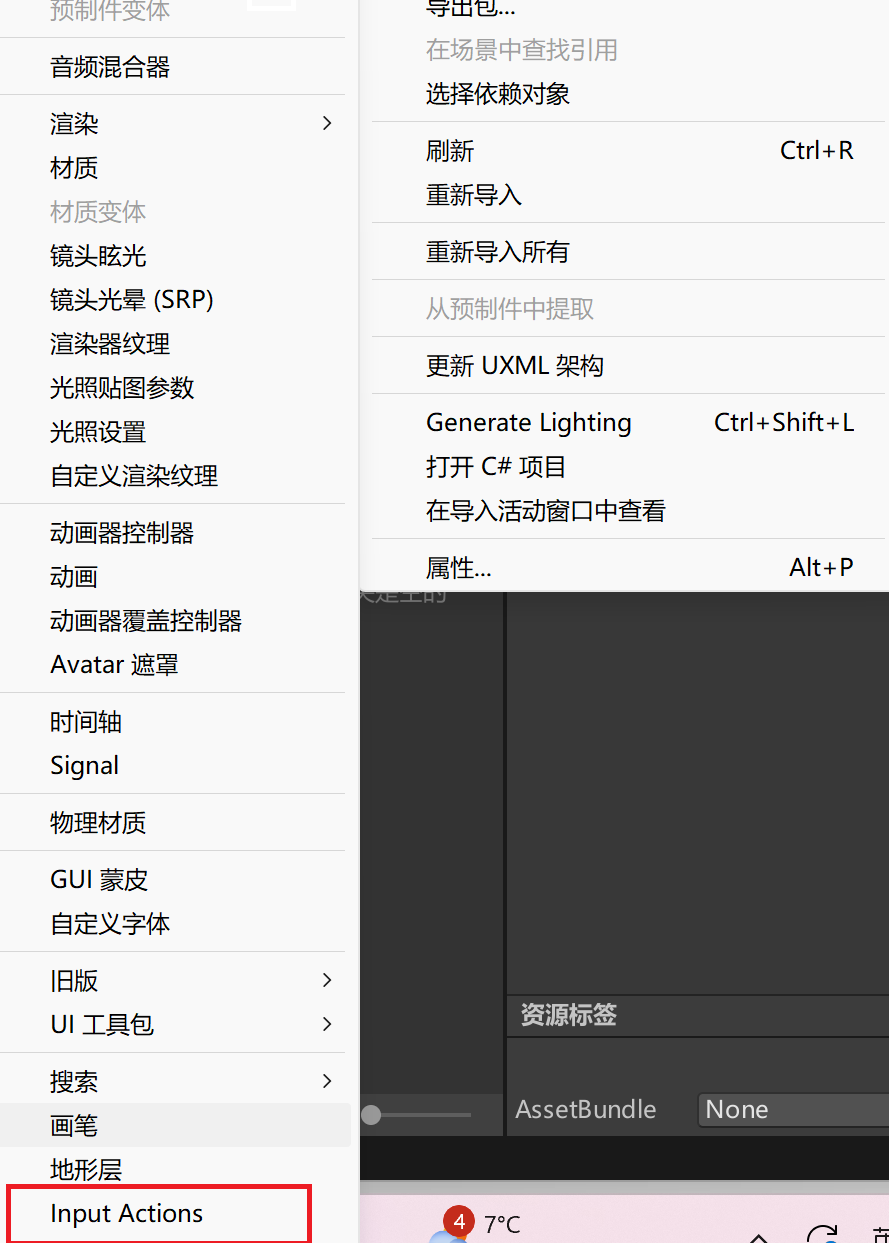Open the 搜索 submenu
Viewport: 889px width, 1243px height.
(175, 1082)
